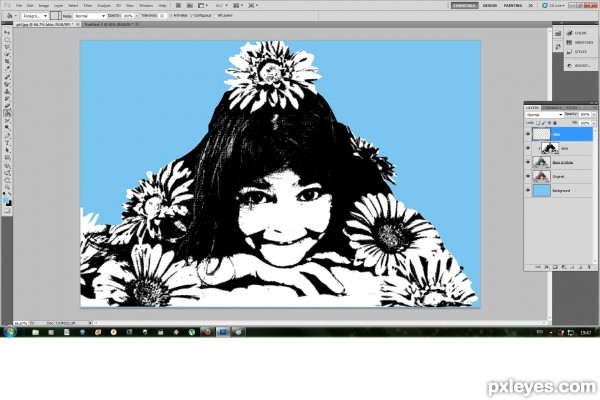
Task: Select the Rectangle shape tool
Action: pyautogui.click(x=7, y=158)
